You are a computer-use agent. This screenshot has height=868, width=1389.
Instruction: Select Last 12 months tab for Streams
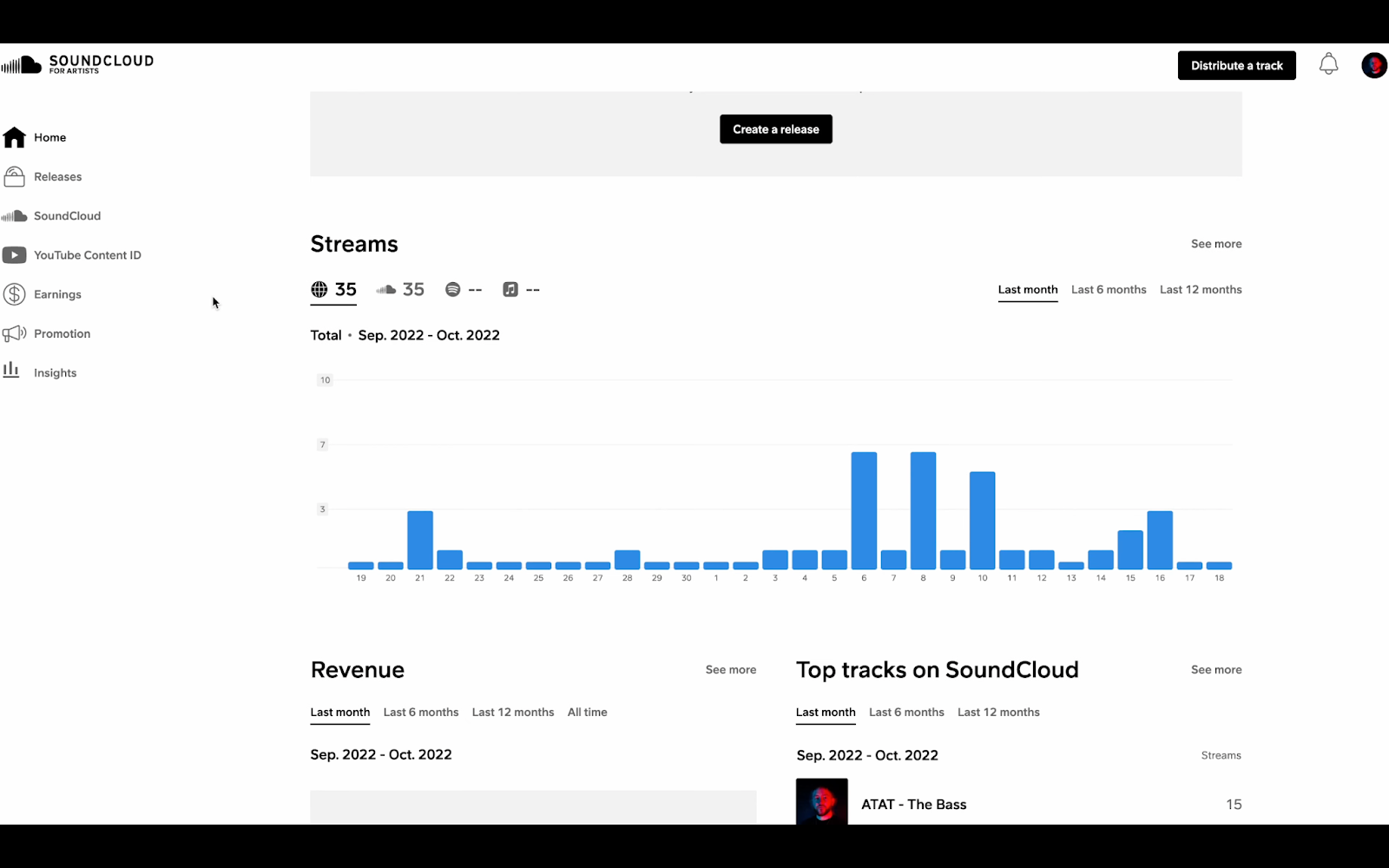(1201, 290)
